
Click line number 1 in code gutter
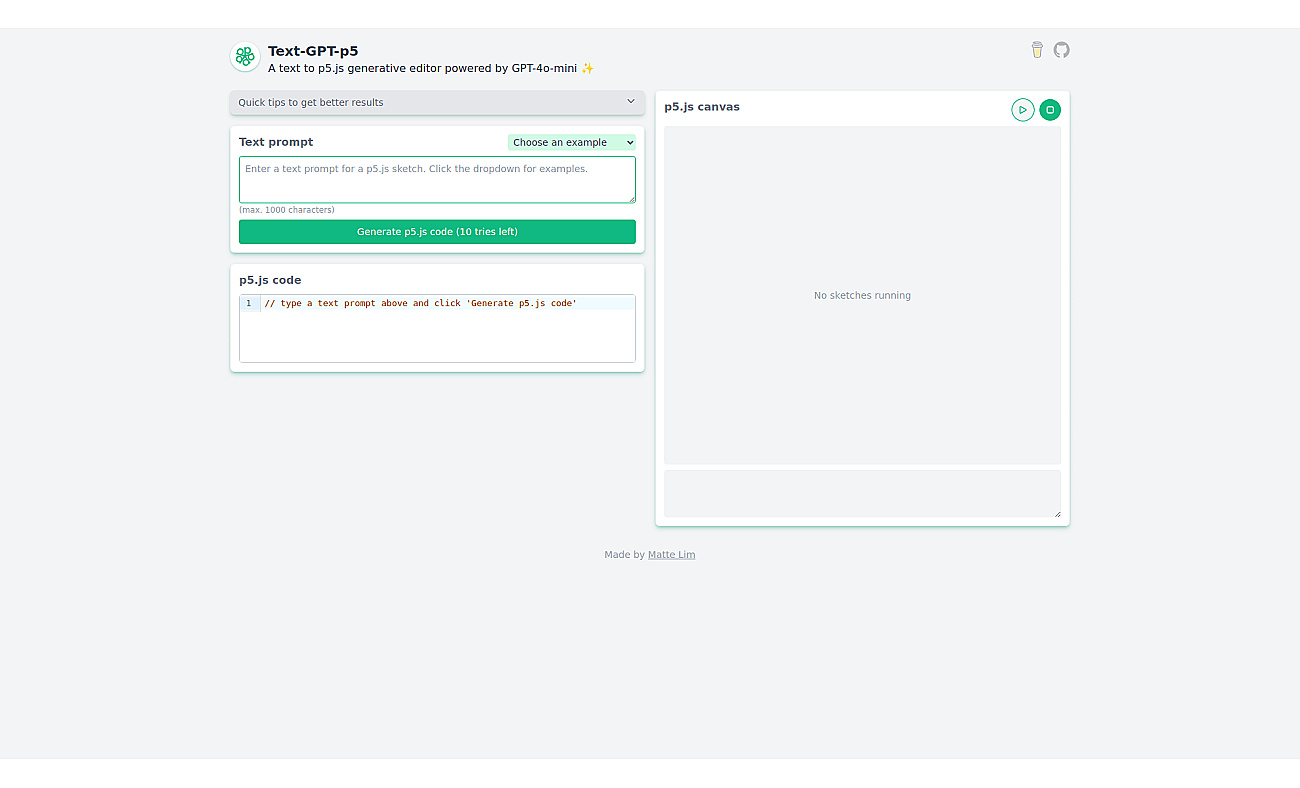[249, 303]
